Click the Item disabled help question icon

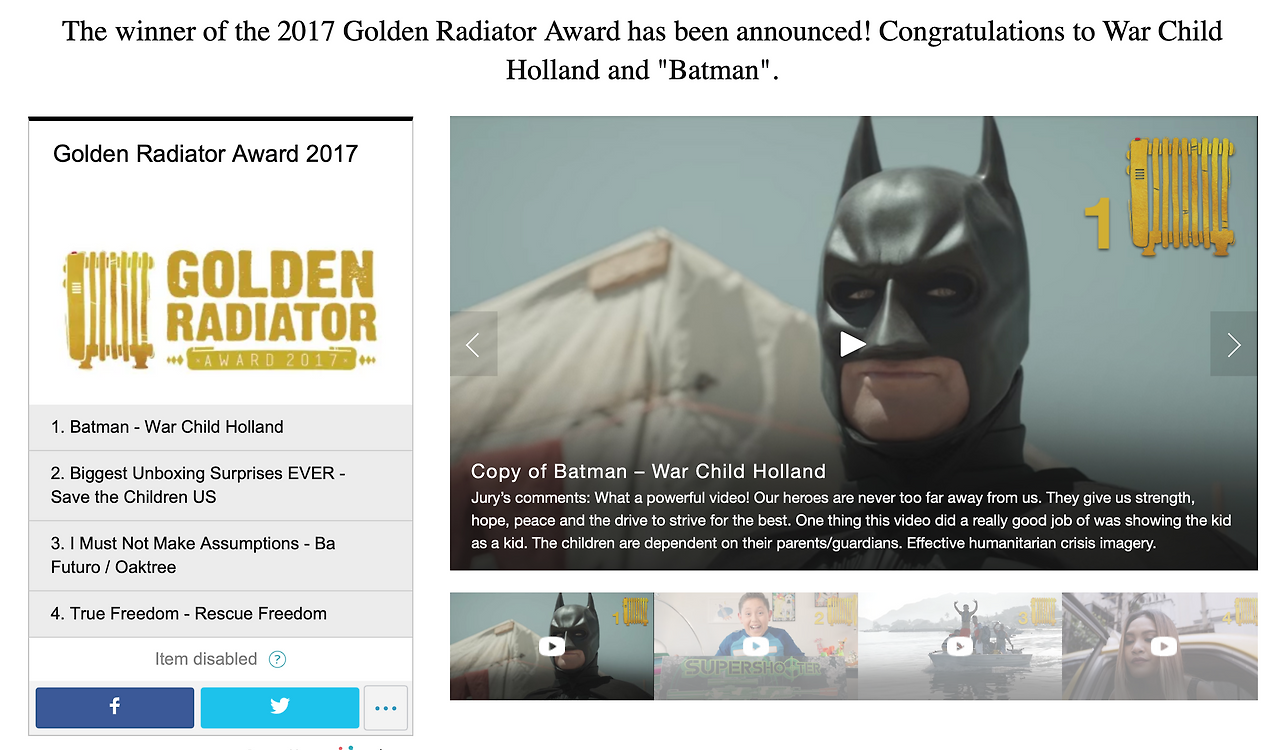tap(278, 659)
